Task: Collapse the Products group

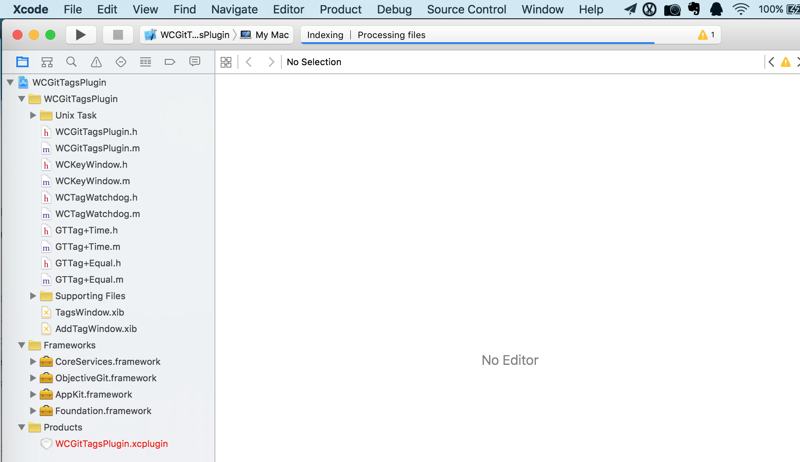Action: [21, 427]
